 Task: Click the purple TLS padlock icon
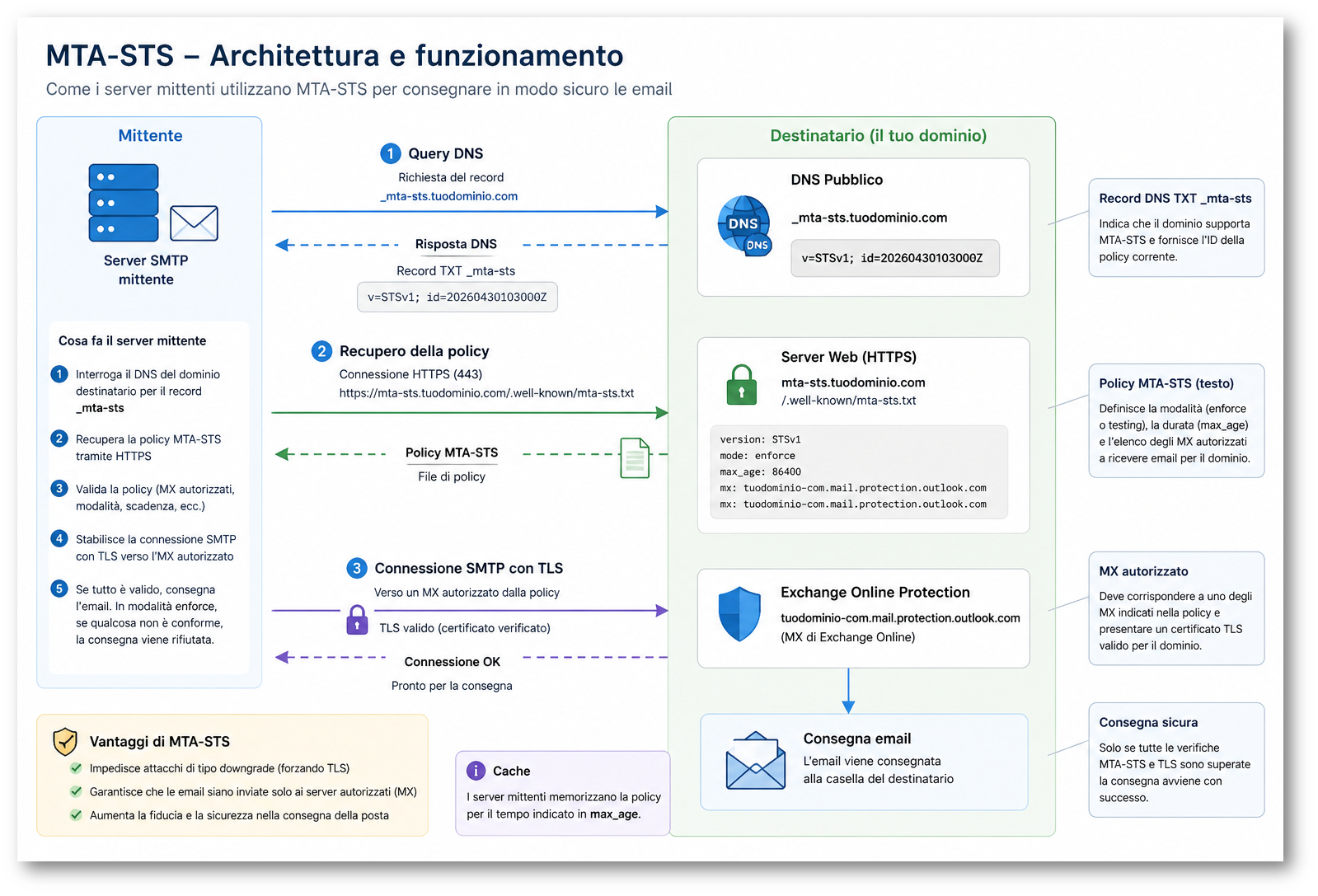[x=357, y=620]
